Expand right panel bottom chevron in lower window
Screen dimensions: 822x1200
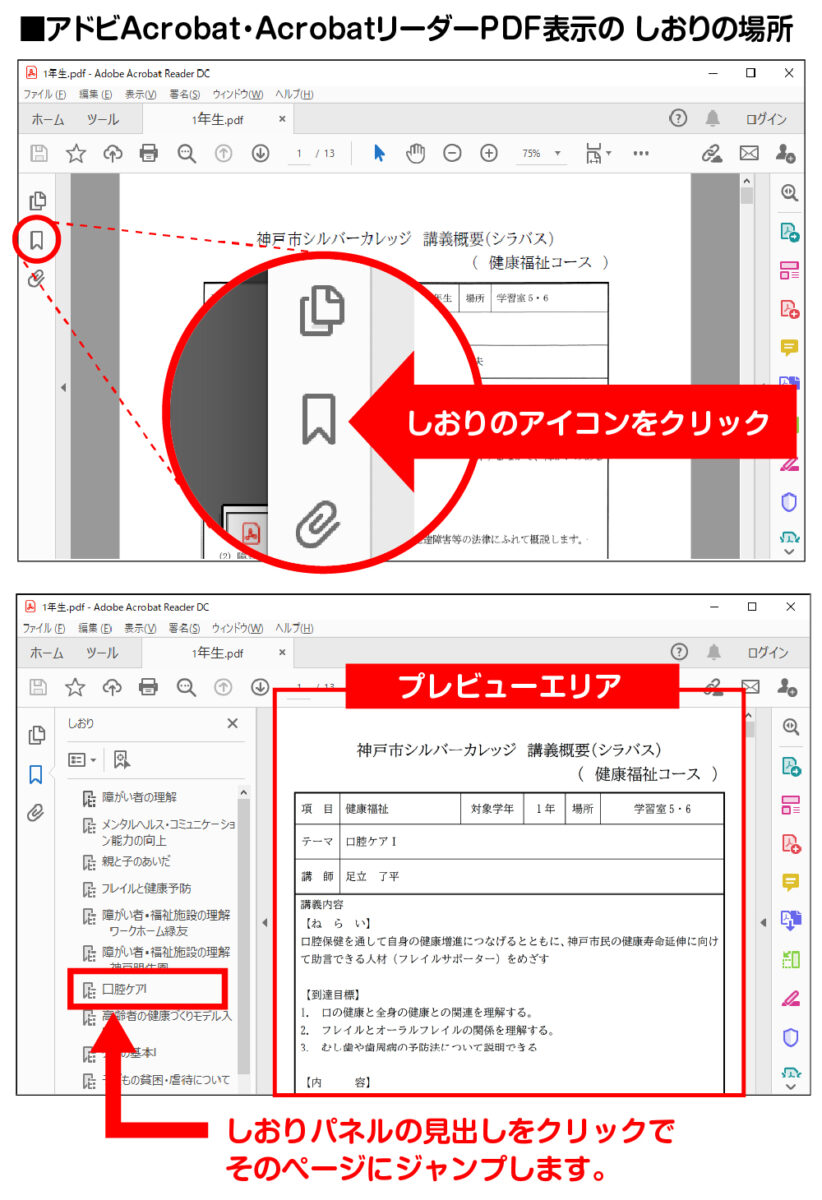(x=789, y=1086)
